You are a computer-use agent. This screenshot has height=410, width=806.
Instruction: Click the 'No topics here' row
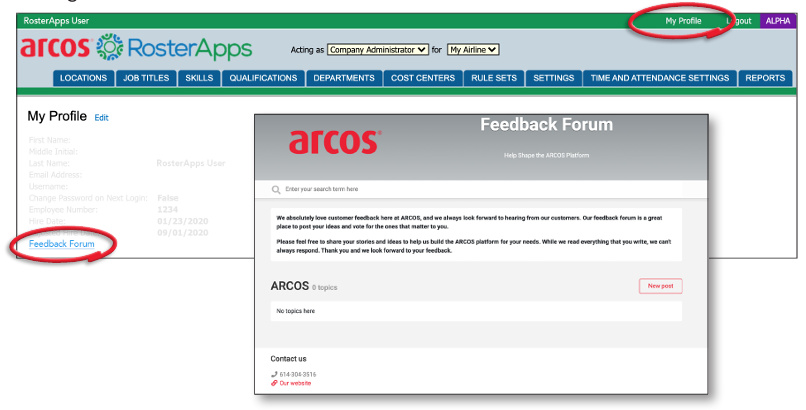coord(476,311)
